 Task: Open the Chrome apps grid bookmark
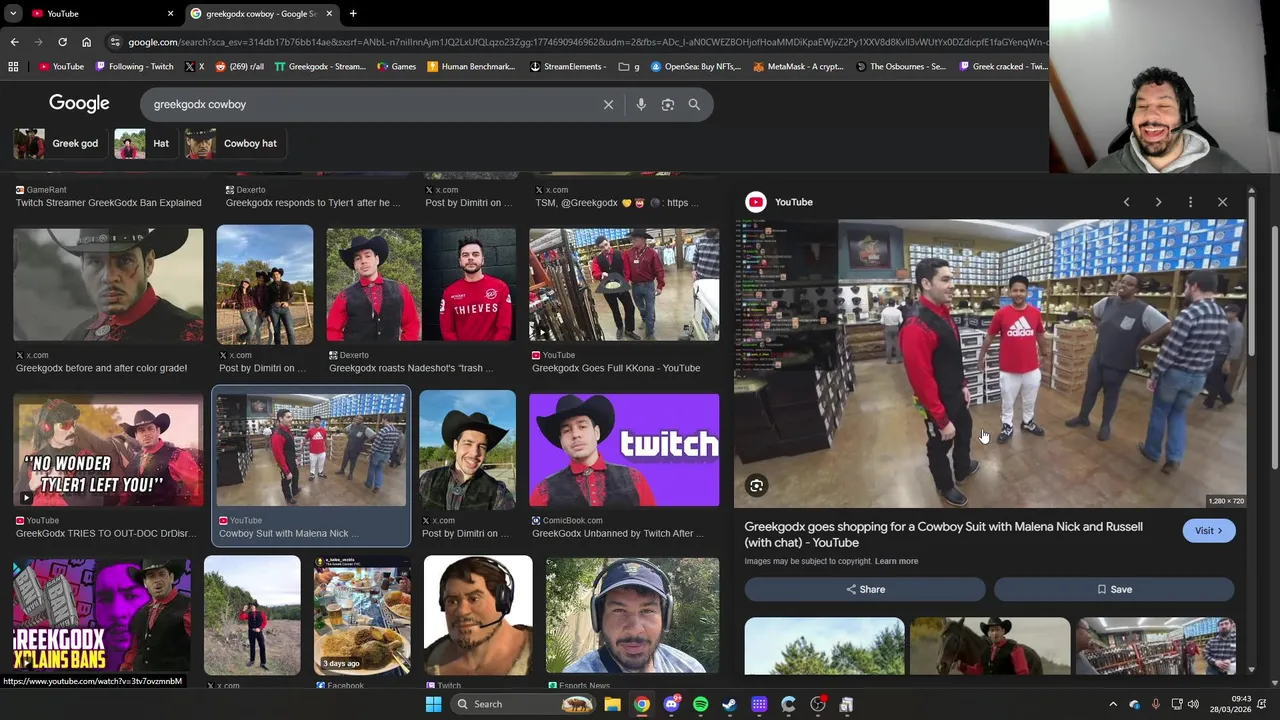[x=13, y=67]
